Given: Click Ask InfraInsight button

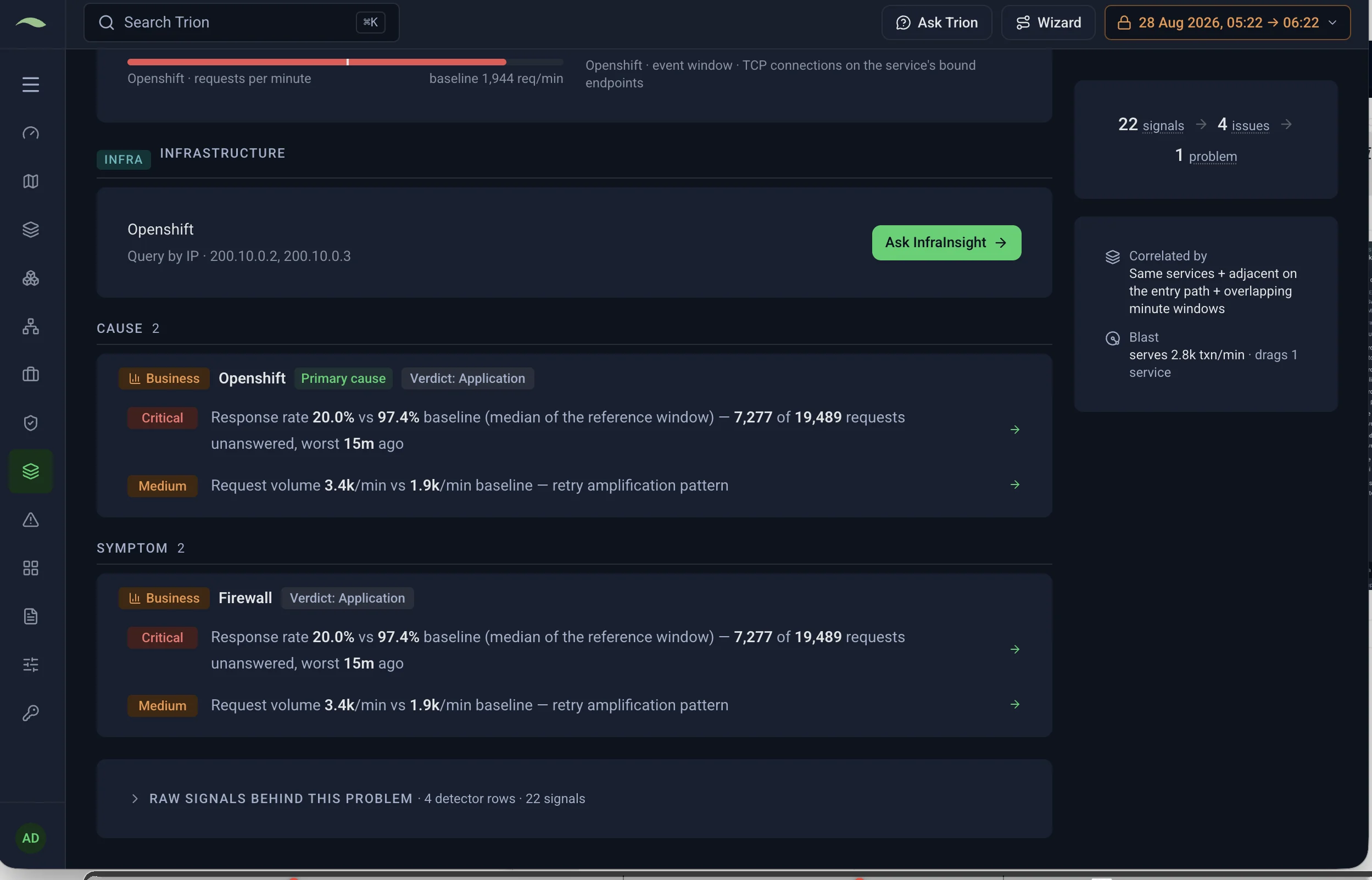Looking at the screenshot, I should pos(946,243).
